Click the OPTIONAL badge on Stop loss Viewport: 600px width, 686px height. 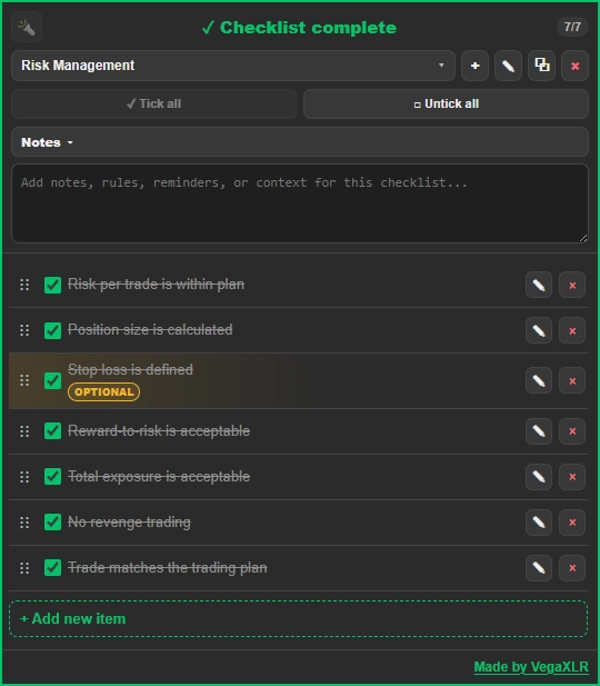click(104, 392)
